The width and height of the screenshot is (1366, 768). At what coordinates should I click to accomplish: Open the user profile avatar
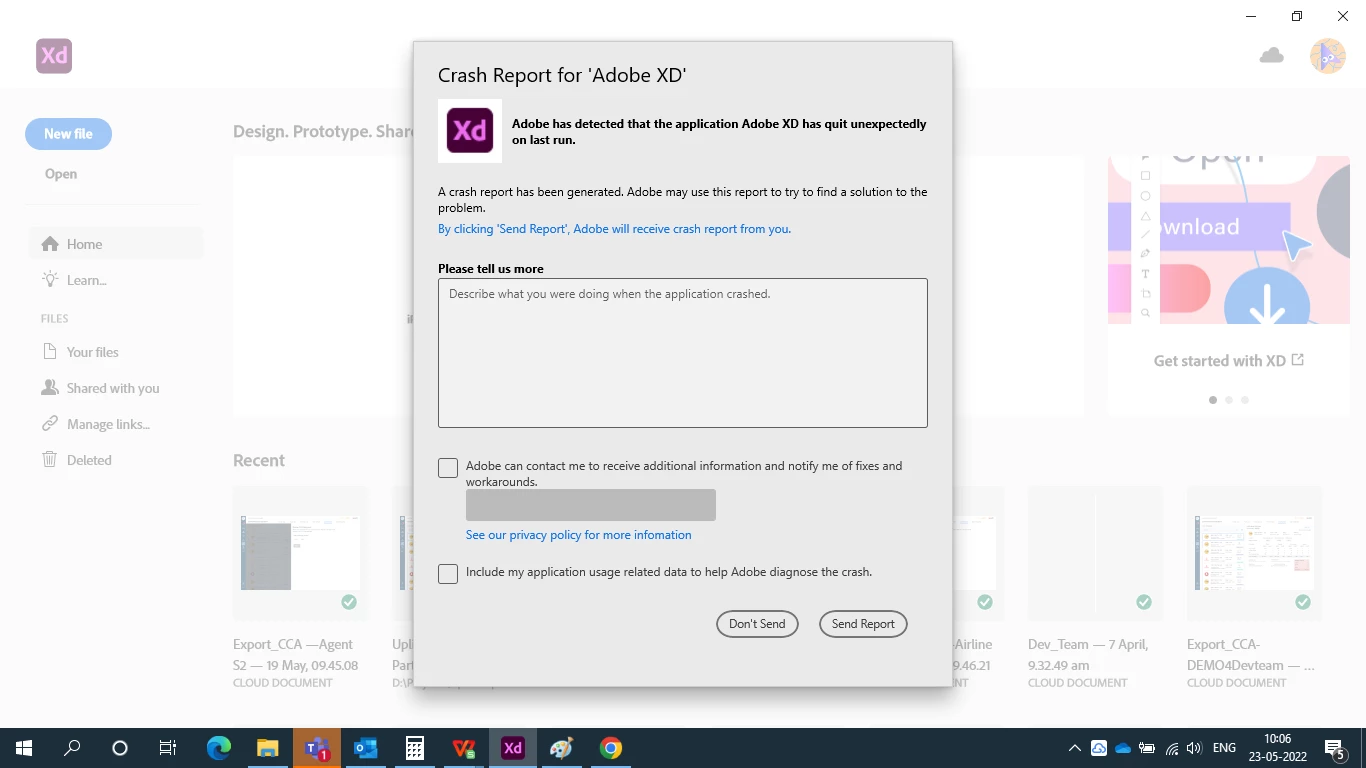coord(1328,56)
